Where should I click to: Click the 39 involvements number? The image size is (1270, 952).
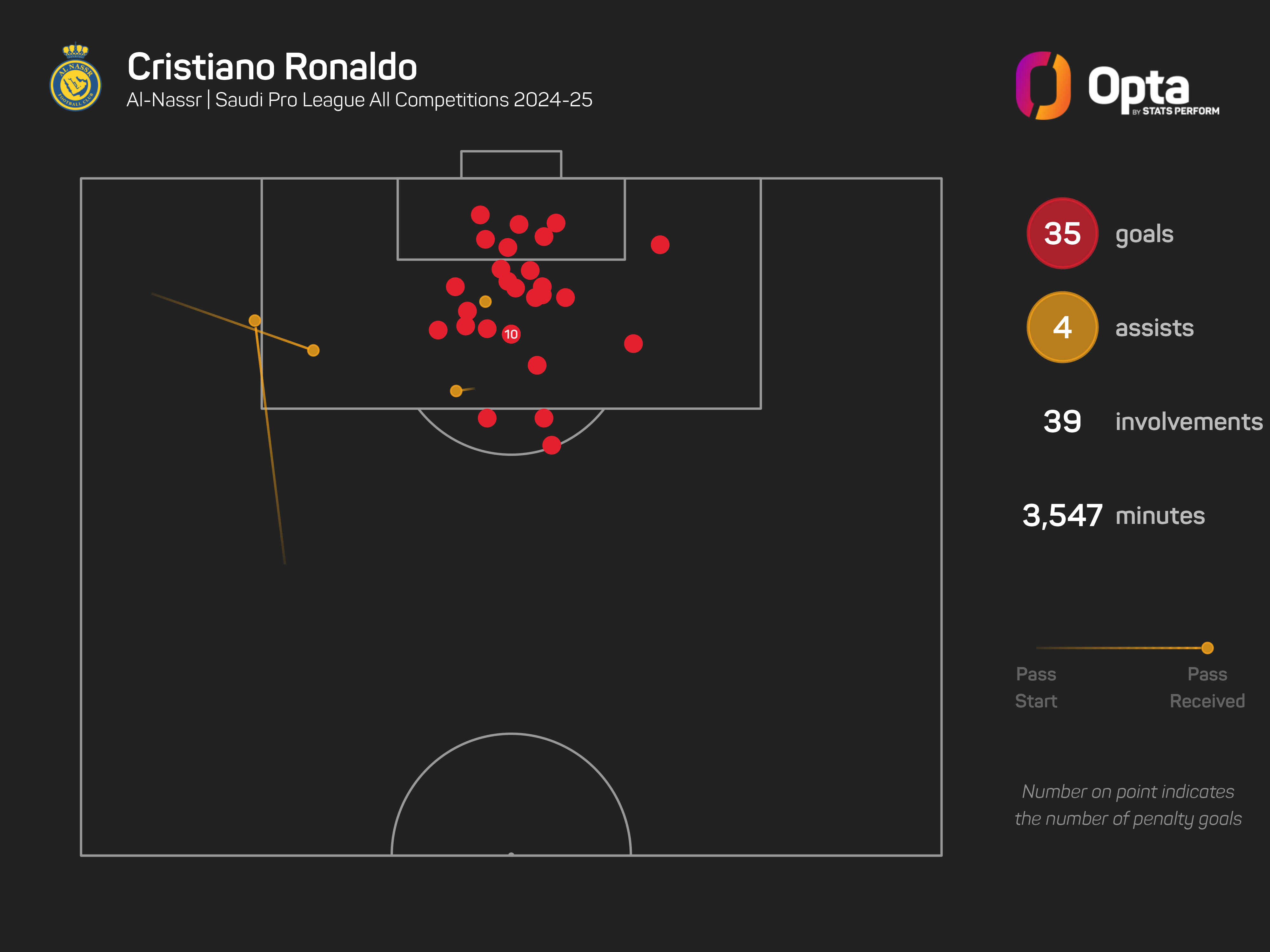[1062, 422]
